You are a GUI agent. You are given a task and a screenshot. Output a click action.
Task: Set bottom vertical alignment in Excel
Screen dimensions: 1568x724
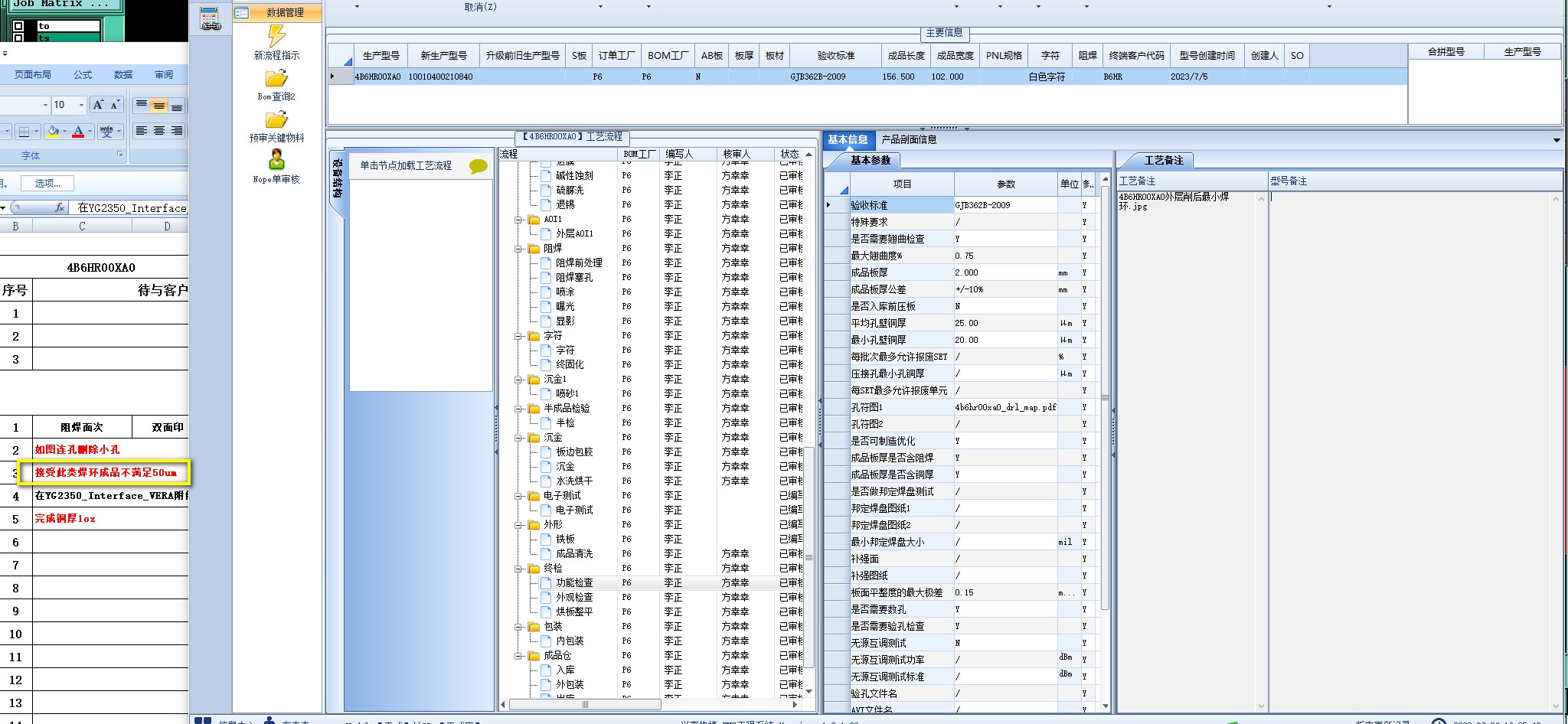[x=176, y=105]
